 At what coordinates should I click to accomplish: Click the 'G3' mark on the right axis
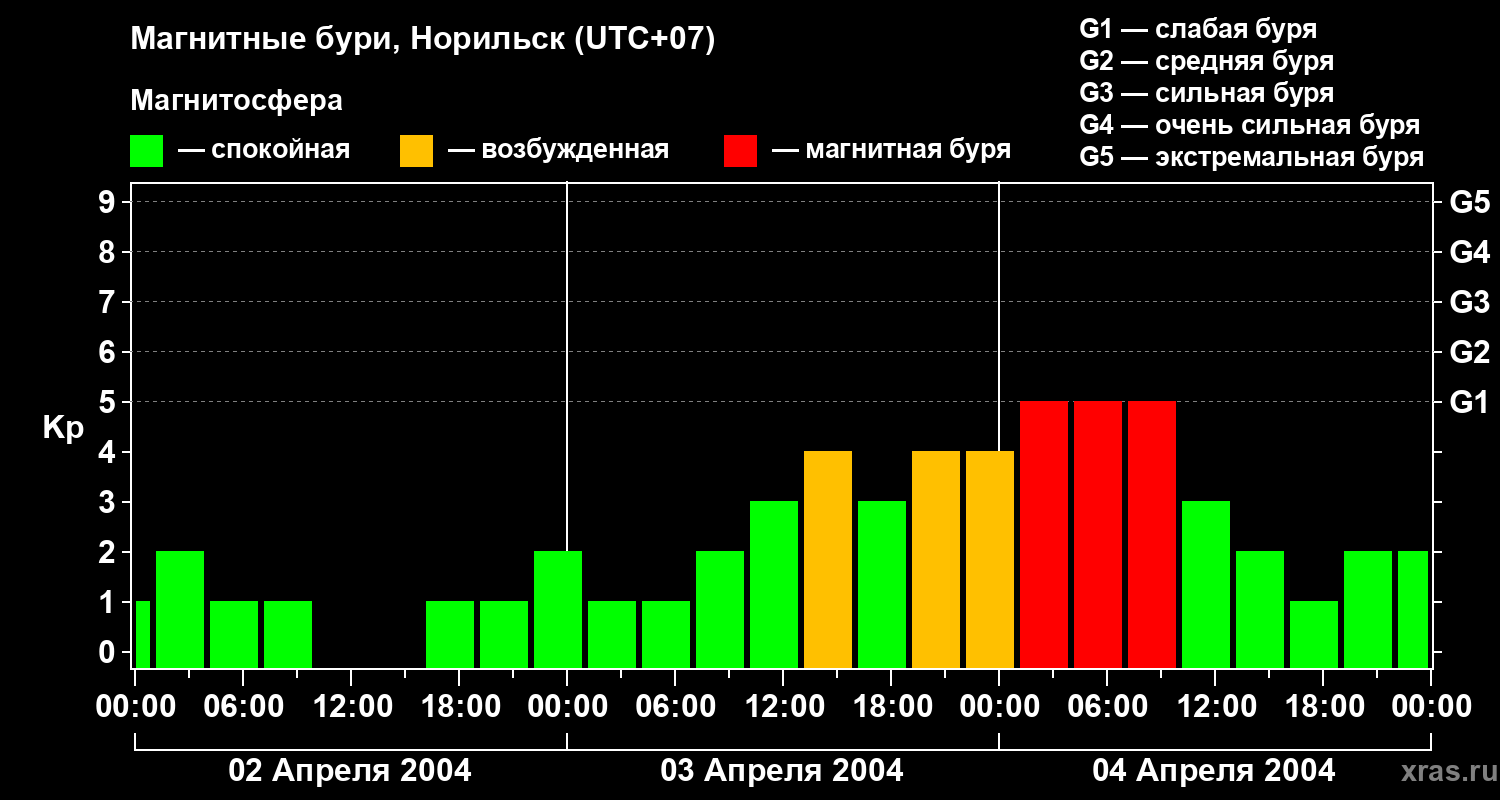(1469, 302)
